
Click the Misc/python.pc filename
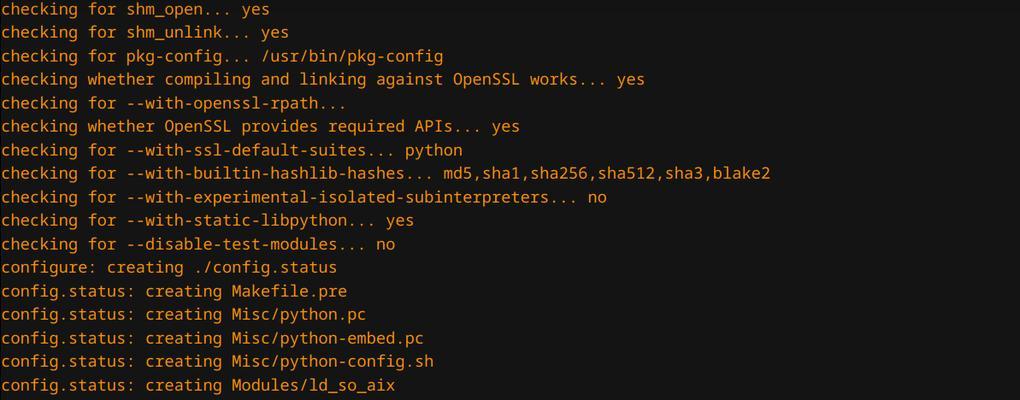coord(299,315)
